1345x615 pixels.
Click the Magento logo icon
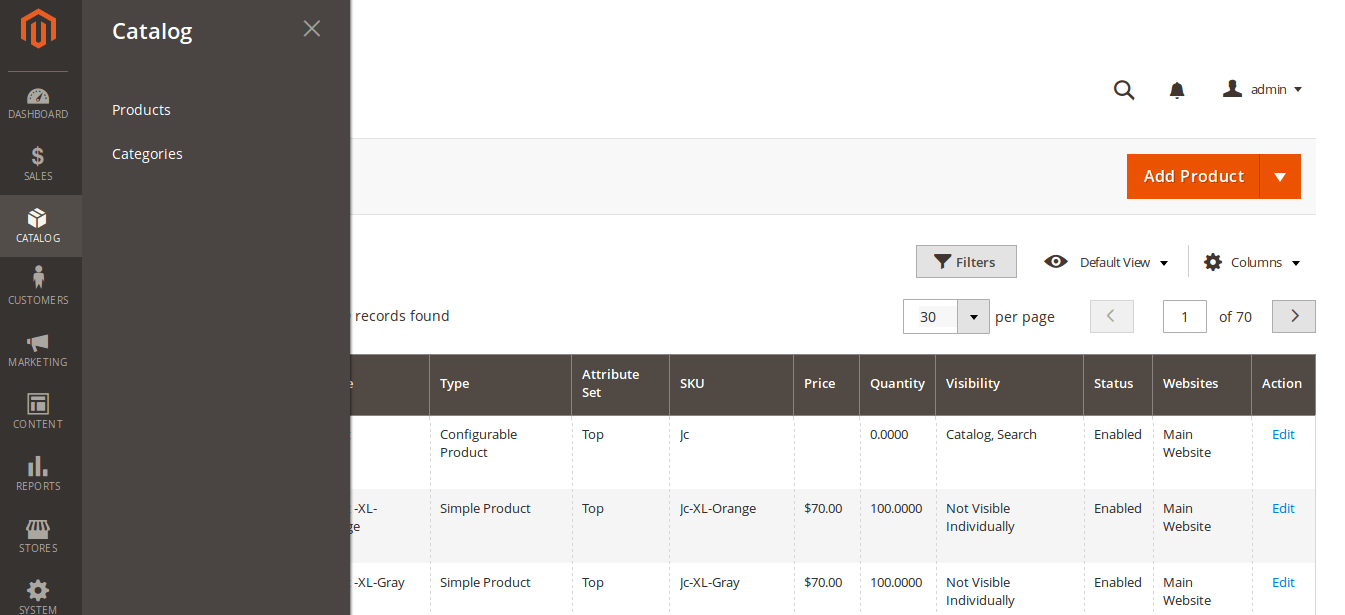38,29
